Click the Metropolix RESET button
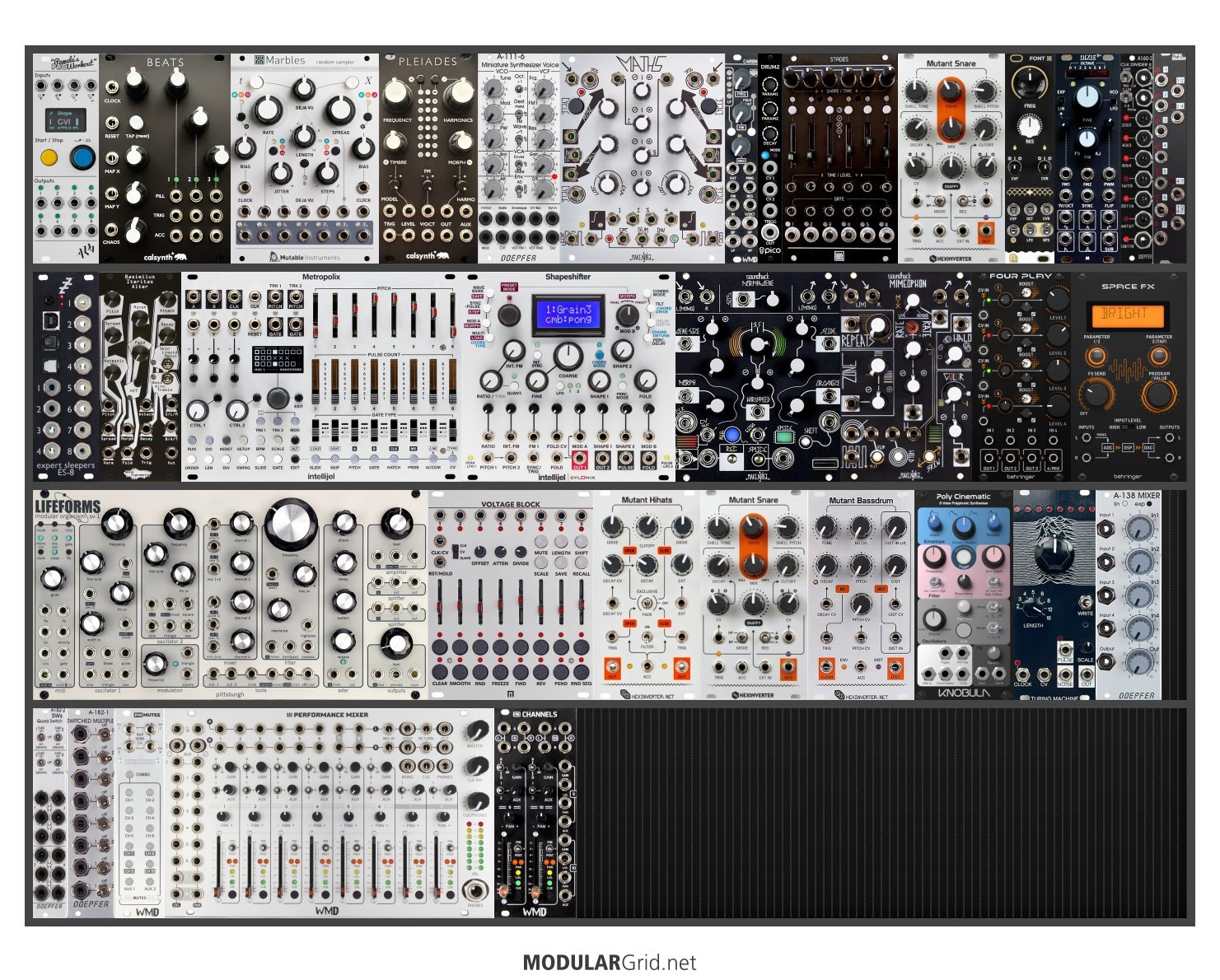 [x=226, y=441]
